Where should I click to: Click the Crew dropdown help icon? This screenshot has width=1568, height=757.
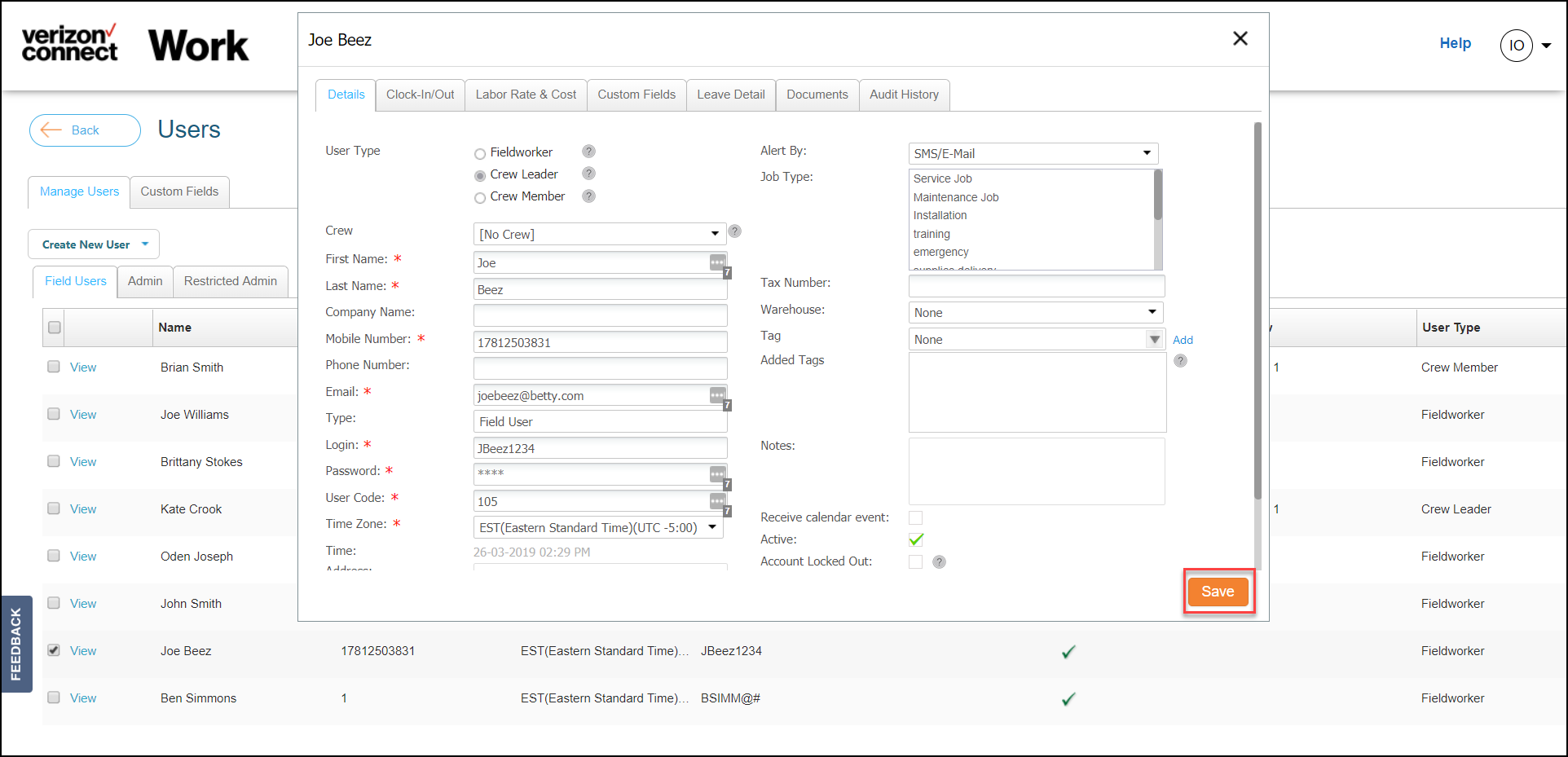(x=734, y=231)
